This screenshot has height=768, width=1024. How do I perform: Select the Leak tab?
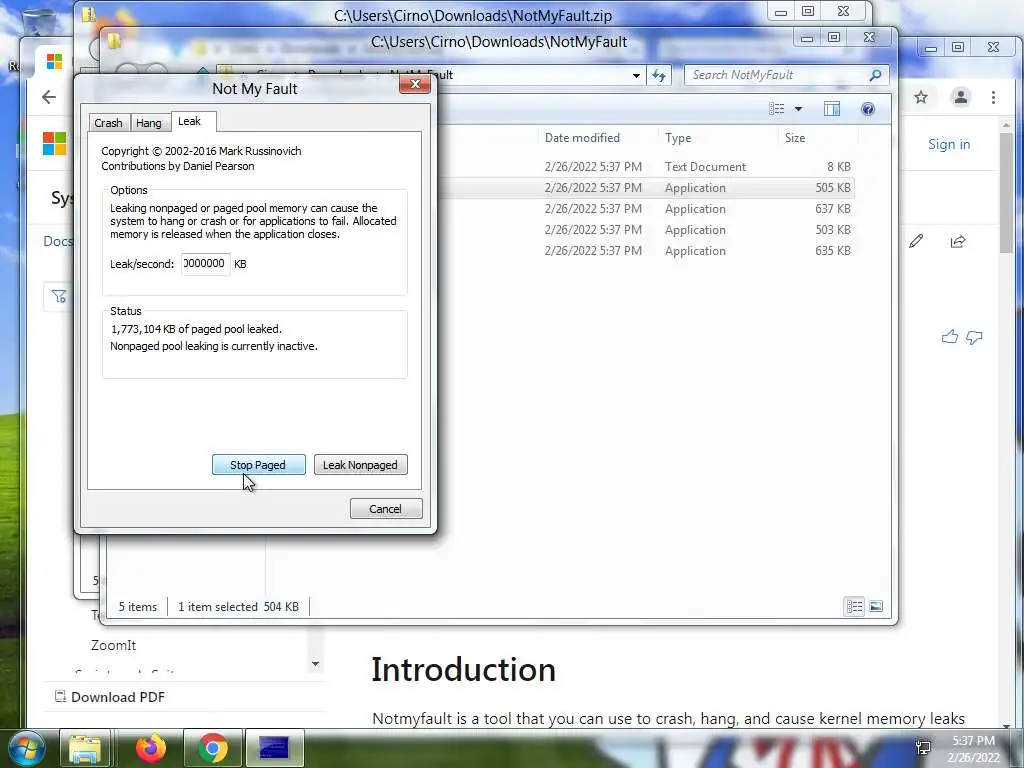pos(190,121)
